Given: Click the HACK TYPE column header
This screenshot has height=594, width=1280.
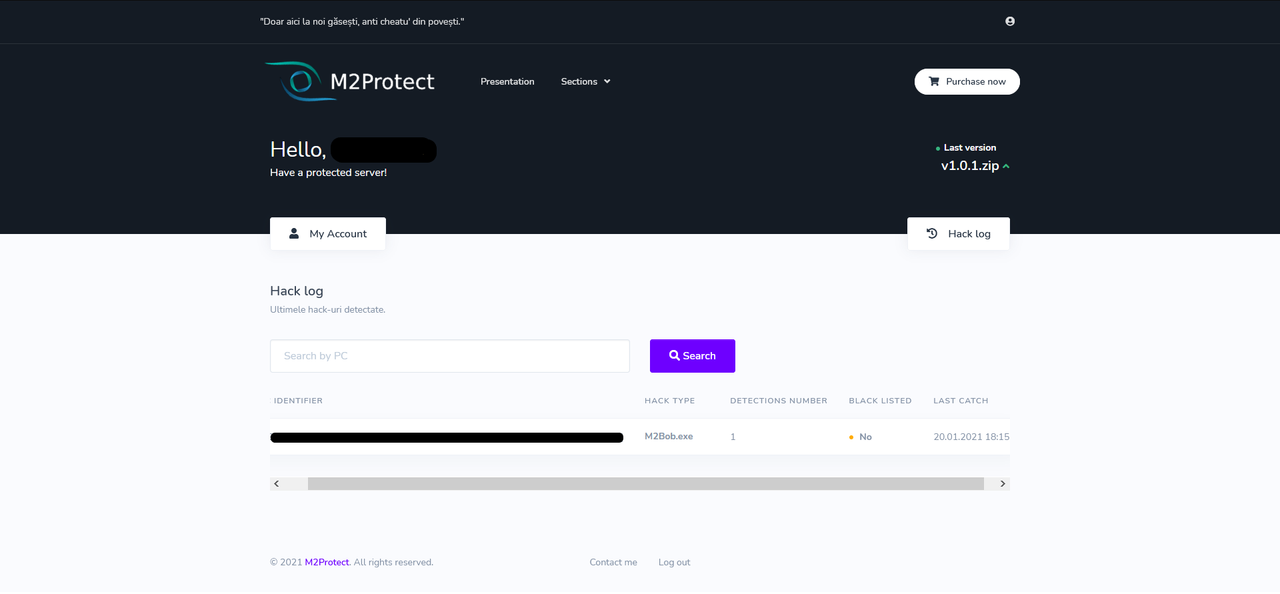Looking at the screenshot, I should pos(669,401).
